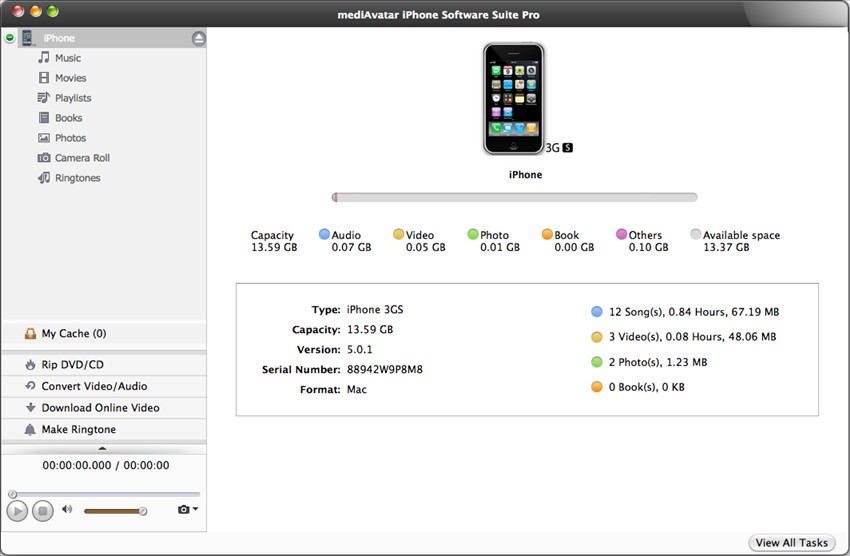Image resolution: width=850 pixels, height=556 pixels.
Task: Click the '0 Book(s), 0 KB' line
Action: [x=646, y=387]
